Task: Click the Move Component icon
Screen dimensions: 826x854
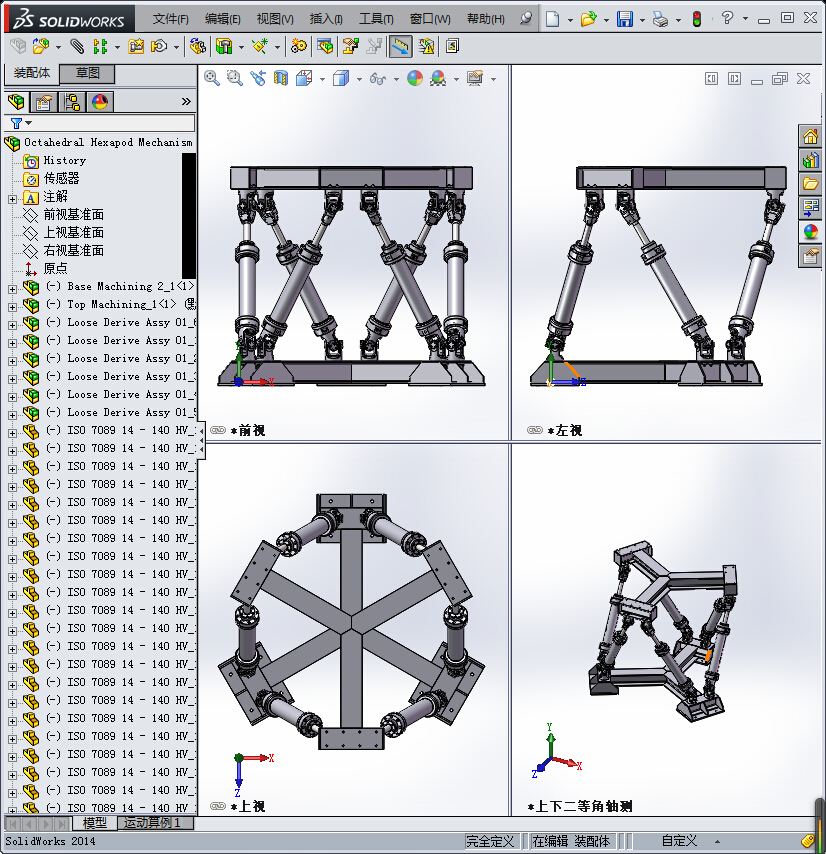Action: coord(158,46)
